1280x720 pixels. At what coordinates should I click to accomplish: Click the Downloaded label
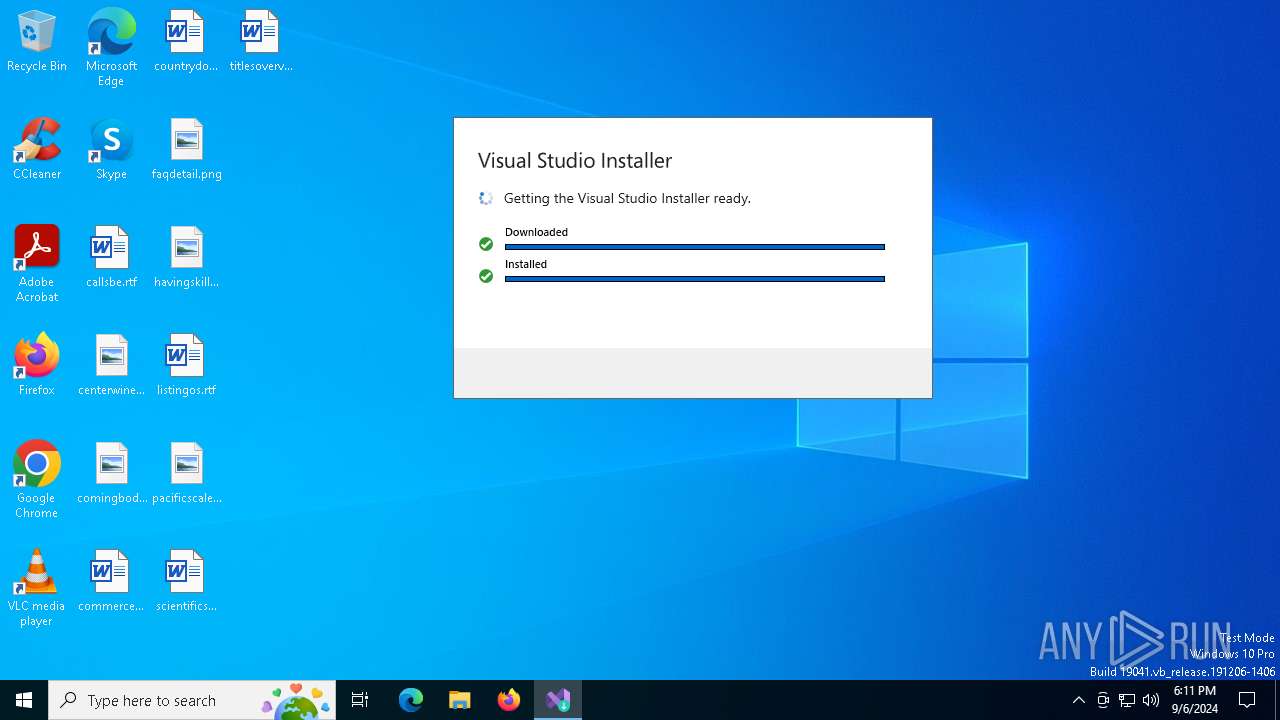pyautogui.click(x=536, y=232)
